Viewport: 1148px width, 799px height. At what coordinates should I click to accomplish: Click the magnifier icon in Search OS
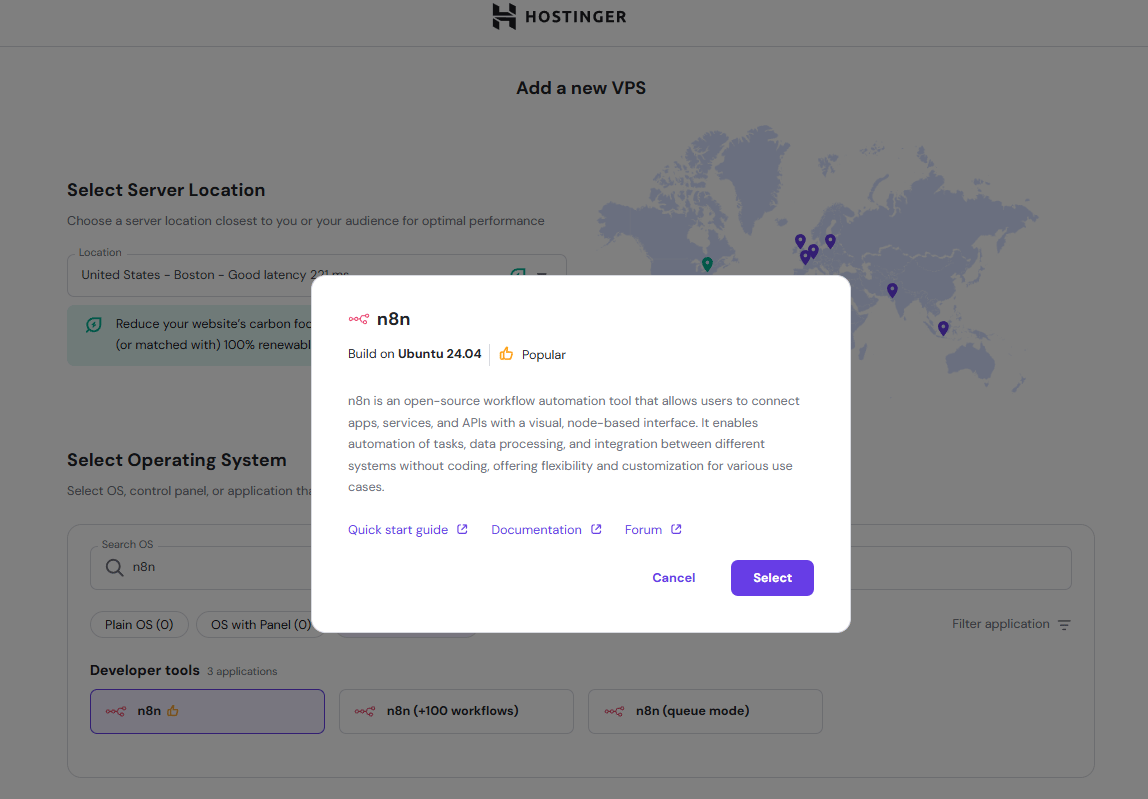pyautogui.click(x=114, y=568)
